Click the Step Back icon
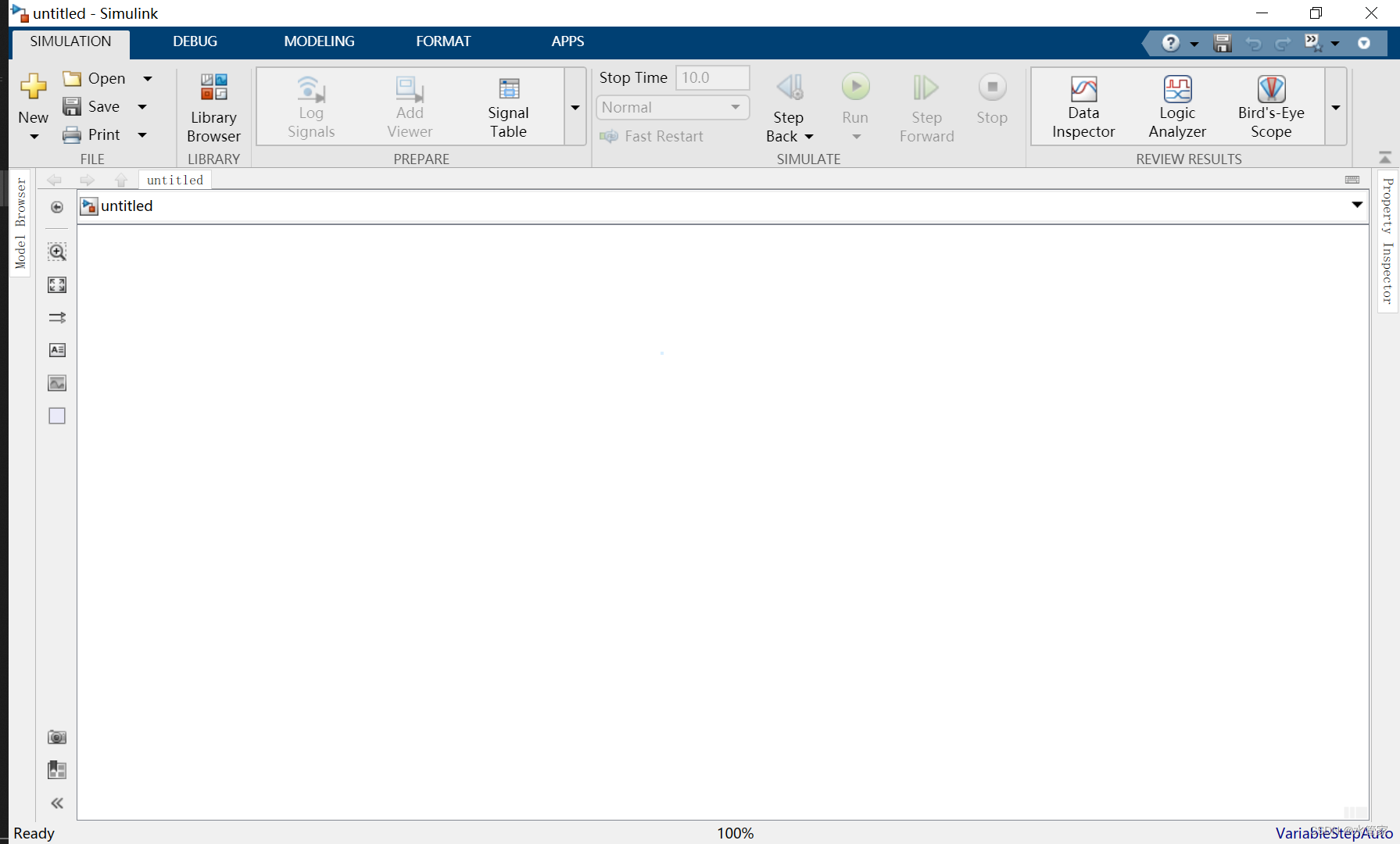Screen dimensions: 1400x844 790,87
